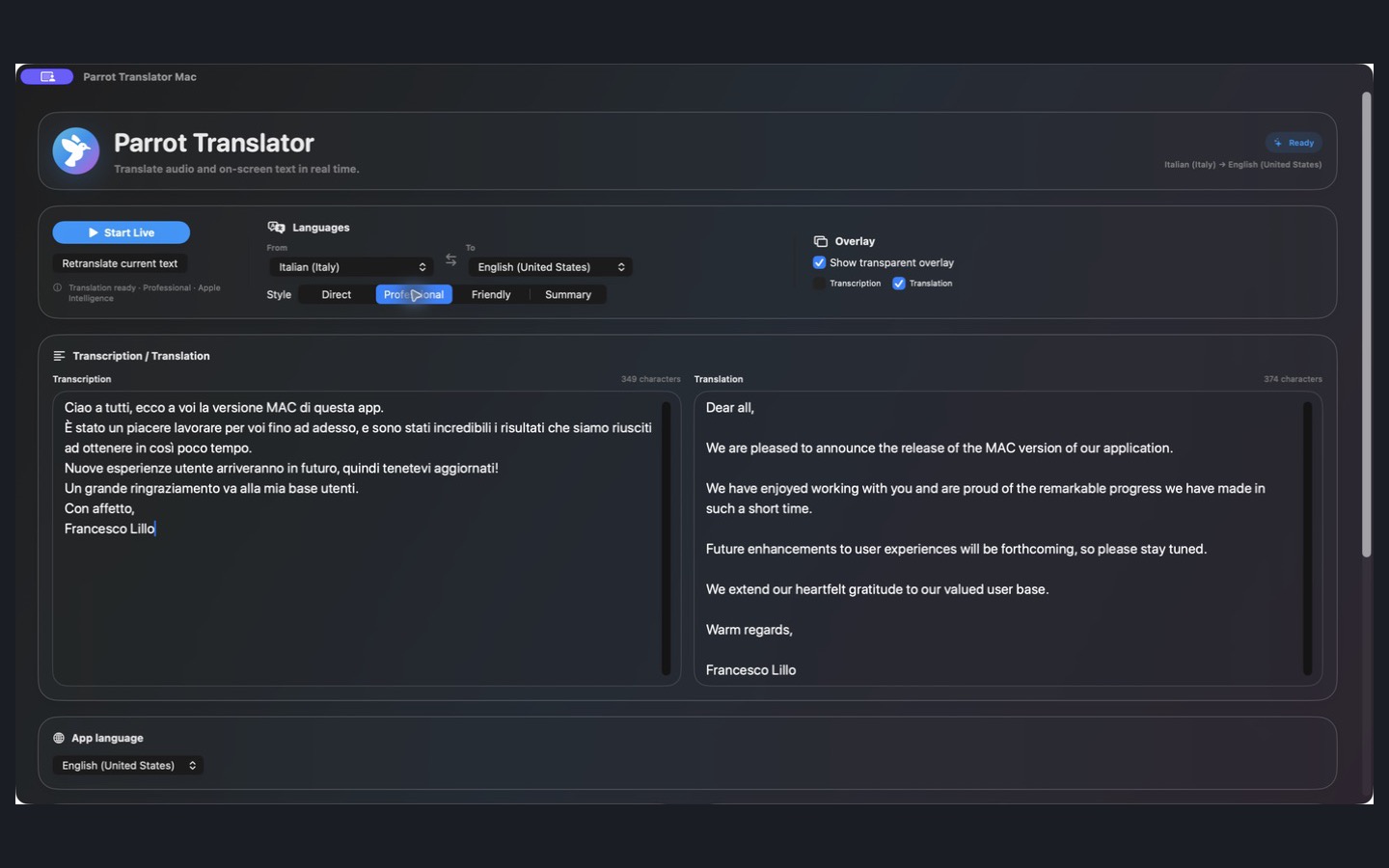Click the 'Con affetto,' line in Transcription
This screenshot has height=868, width=1389.
(99, 508)
